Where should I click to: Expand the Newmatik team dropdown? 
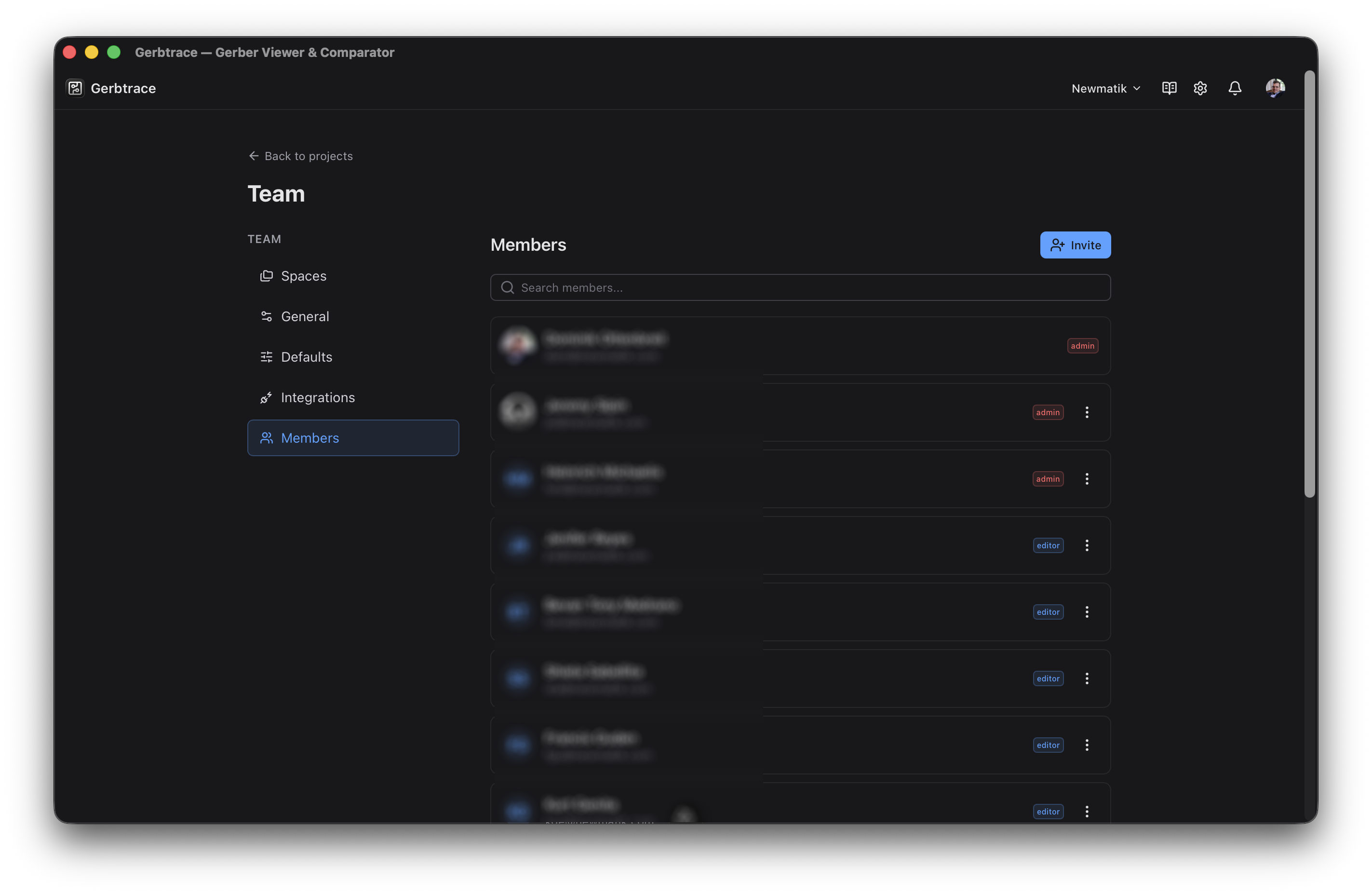pyautogui.click(x=1106, y=88)
